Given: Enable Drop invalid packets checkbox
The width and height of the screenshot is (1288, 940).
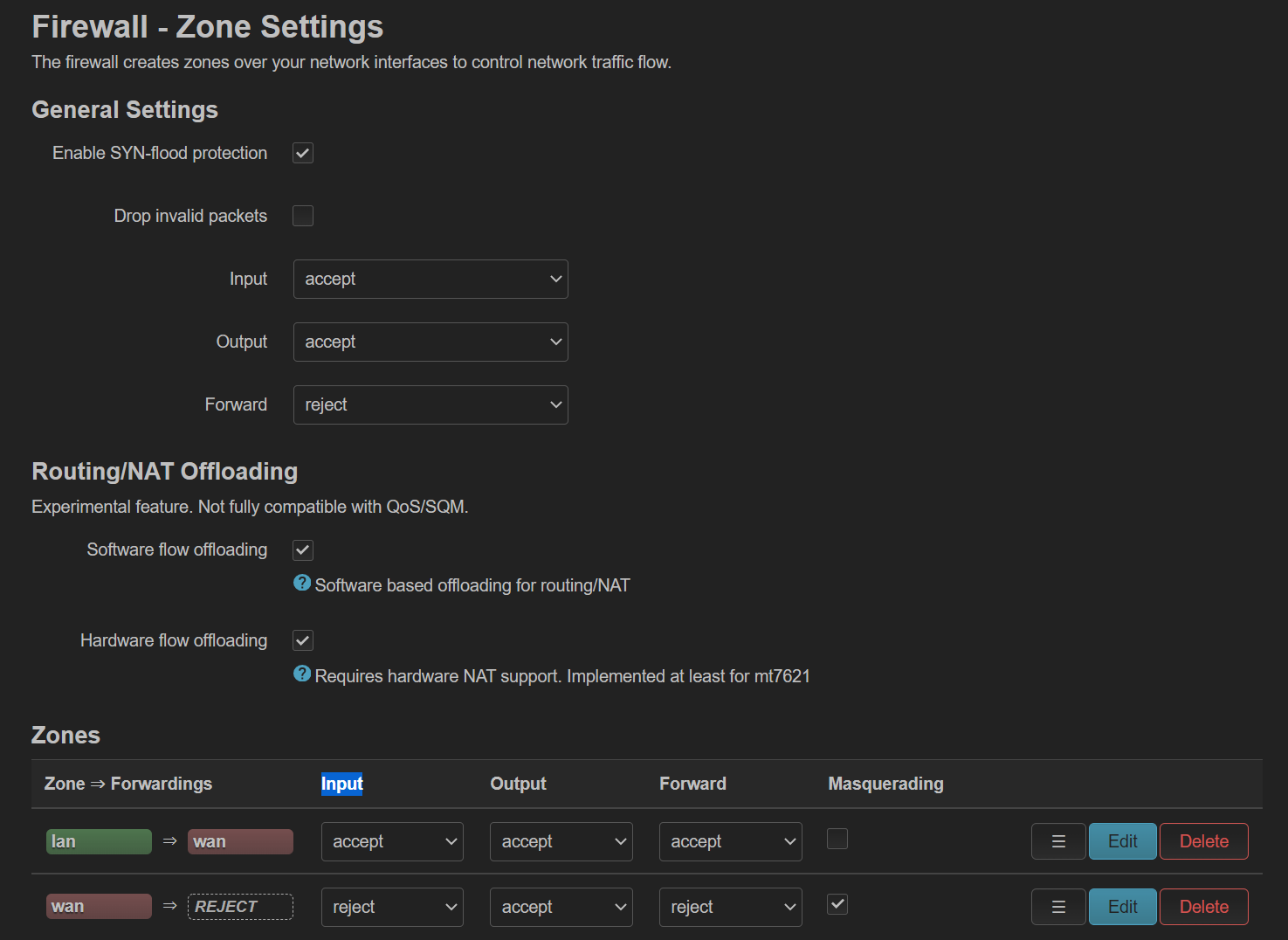Looking at the screenshot, I should point(303,216).
